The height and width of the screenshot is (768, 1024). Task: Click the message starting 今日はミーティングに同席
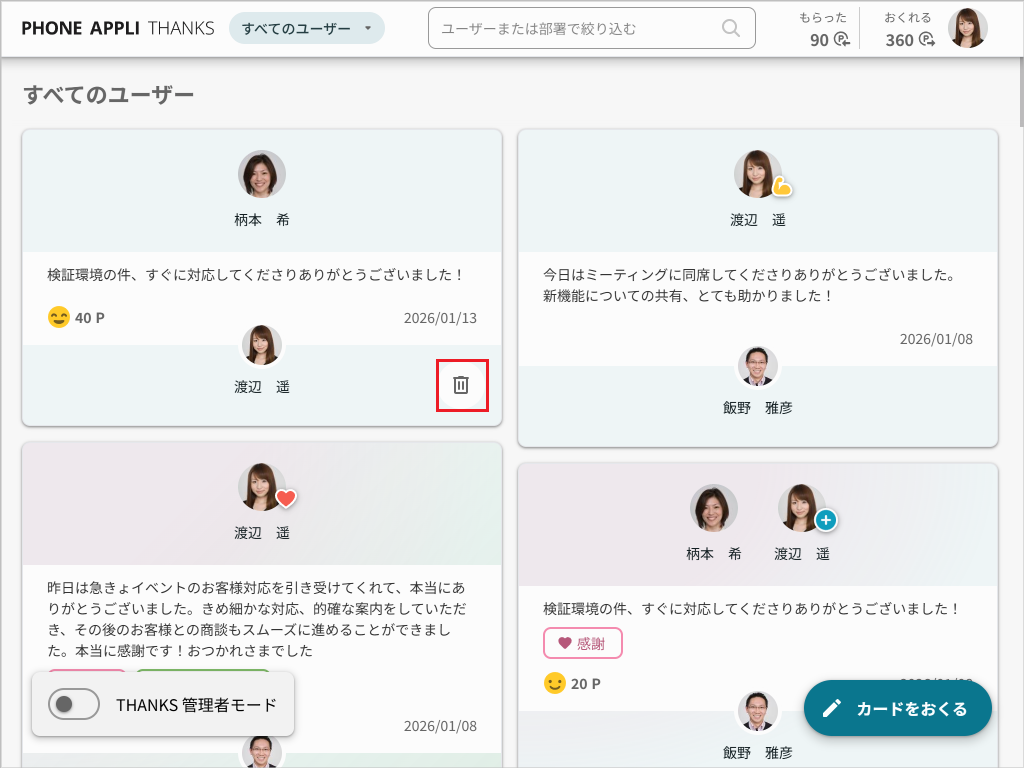click(x=750, y=285)
